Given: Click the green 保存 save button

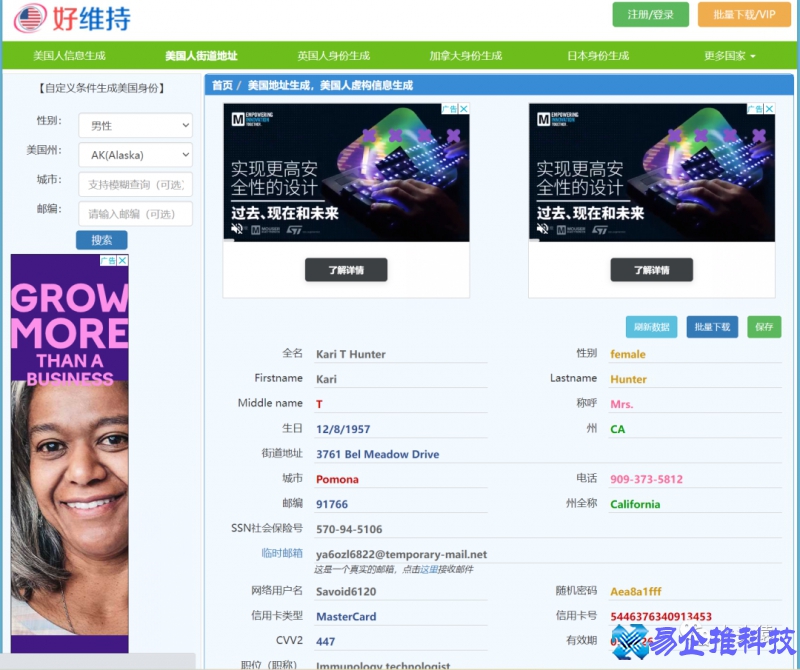Looking at the screenshot, I should (764, 327).
